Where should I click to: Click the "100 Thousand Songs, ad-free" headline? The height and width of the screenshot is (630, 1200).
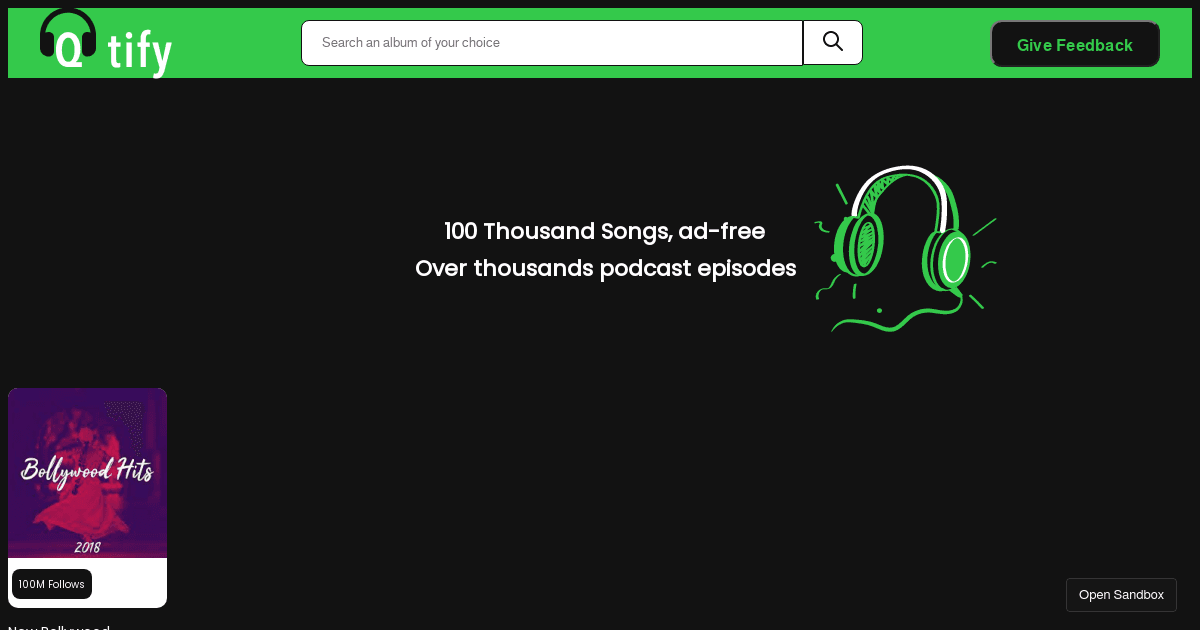click(605, 231)
